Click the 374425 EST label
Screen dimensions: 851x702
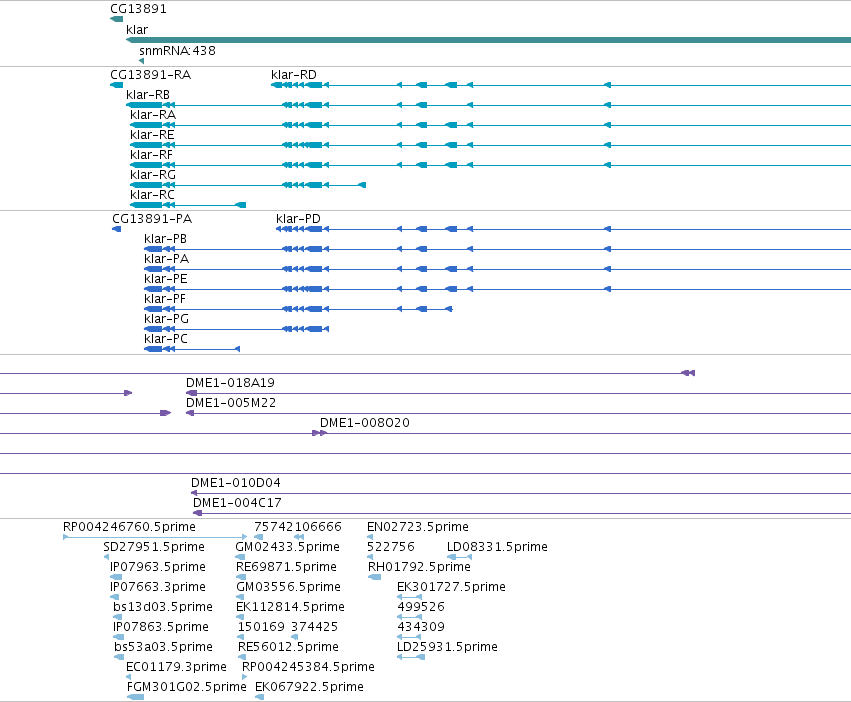pos(314,627)
